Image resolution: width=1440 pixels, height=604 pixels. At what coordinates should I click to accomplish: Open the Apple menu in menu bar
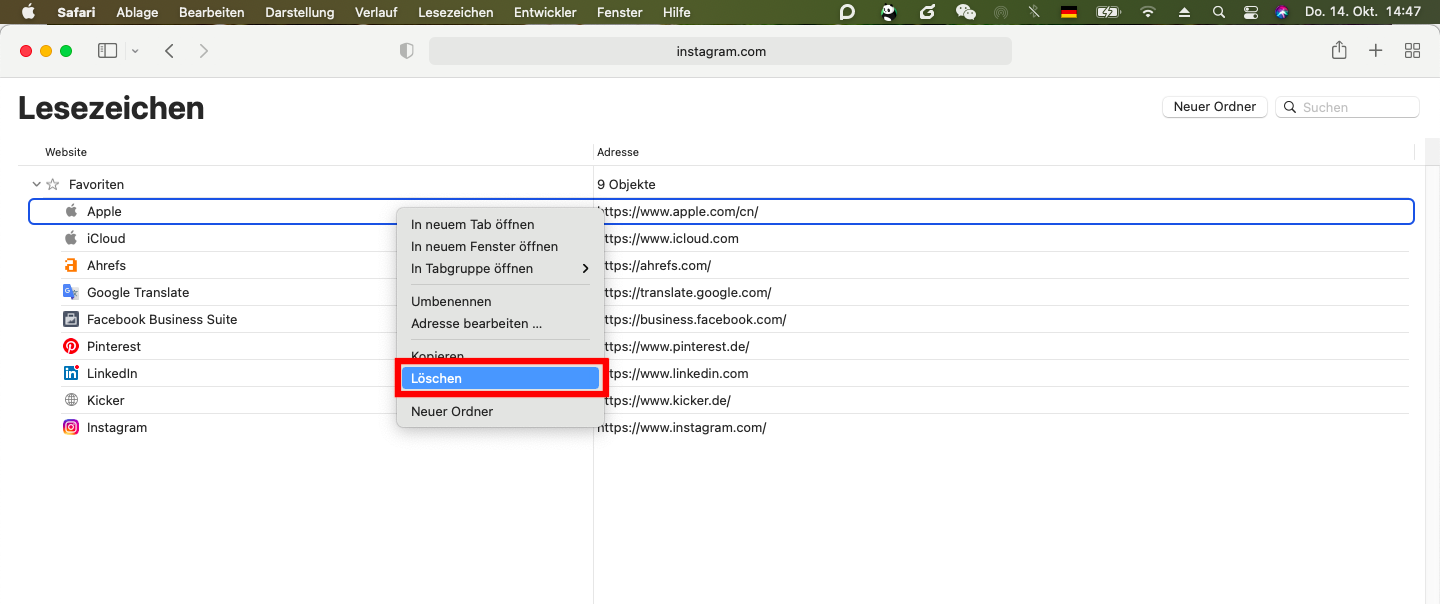[28, 12]
